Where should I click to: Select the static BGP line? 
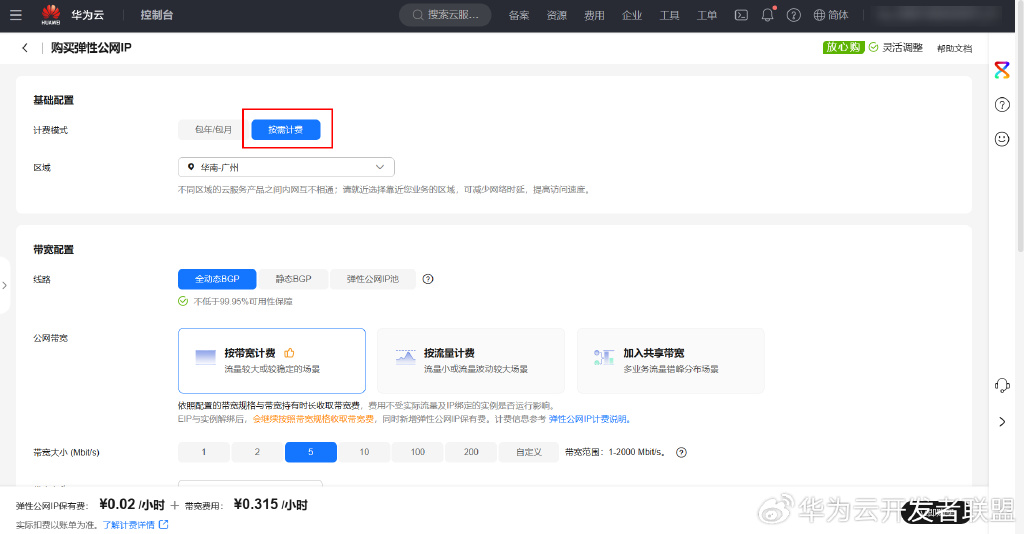(x=293, y=279)
